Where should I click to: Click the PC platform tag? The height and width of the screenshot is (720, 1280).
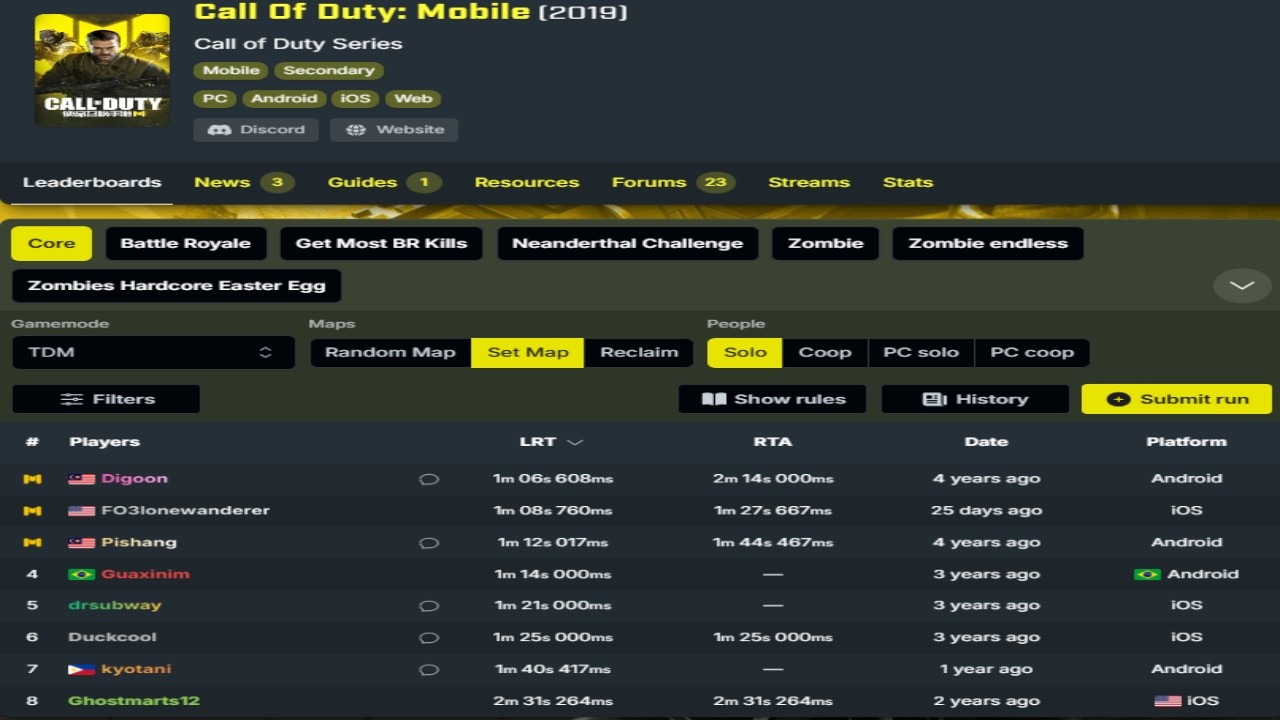click(215, 99)
